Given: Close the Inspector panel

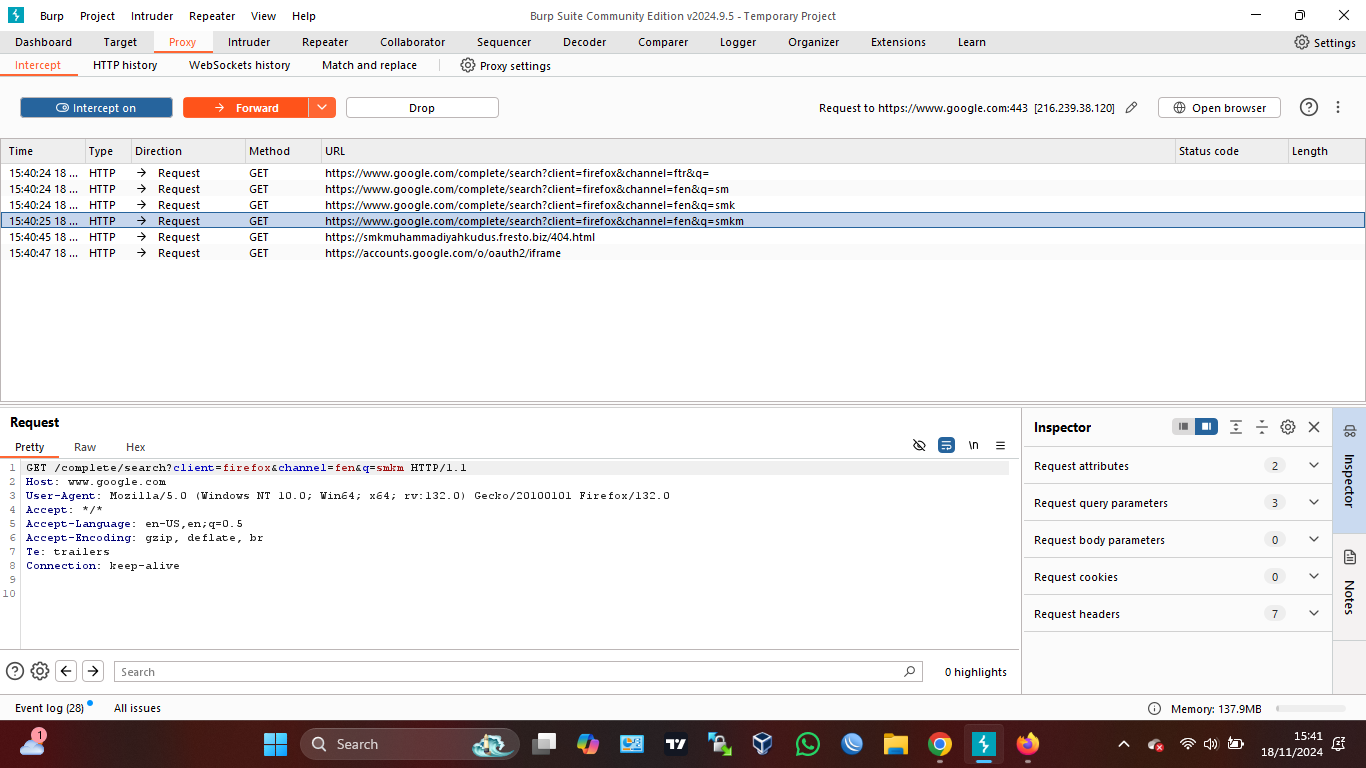Looking at the screenshot, I should 1314,427.
